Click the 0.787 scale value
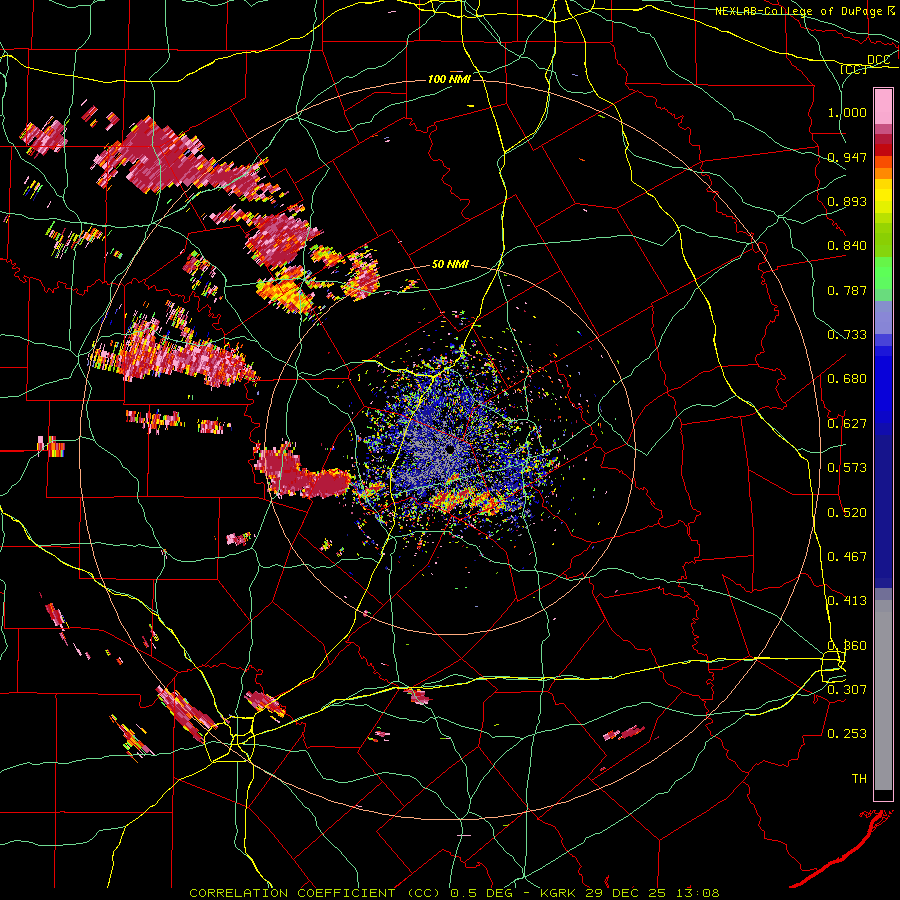Viewport: 900px width, 900px height. point(847,290)
